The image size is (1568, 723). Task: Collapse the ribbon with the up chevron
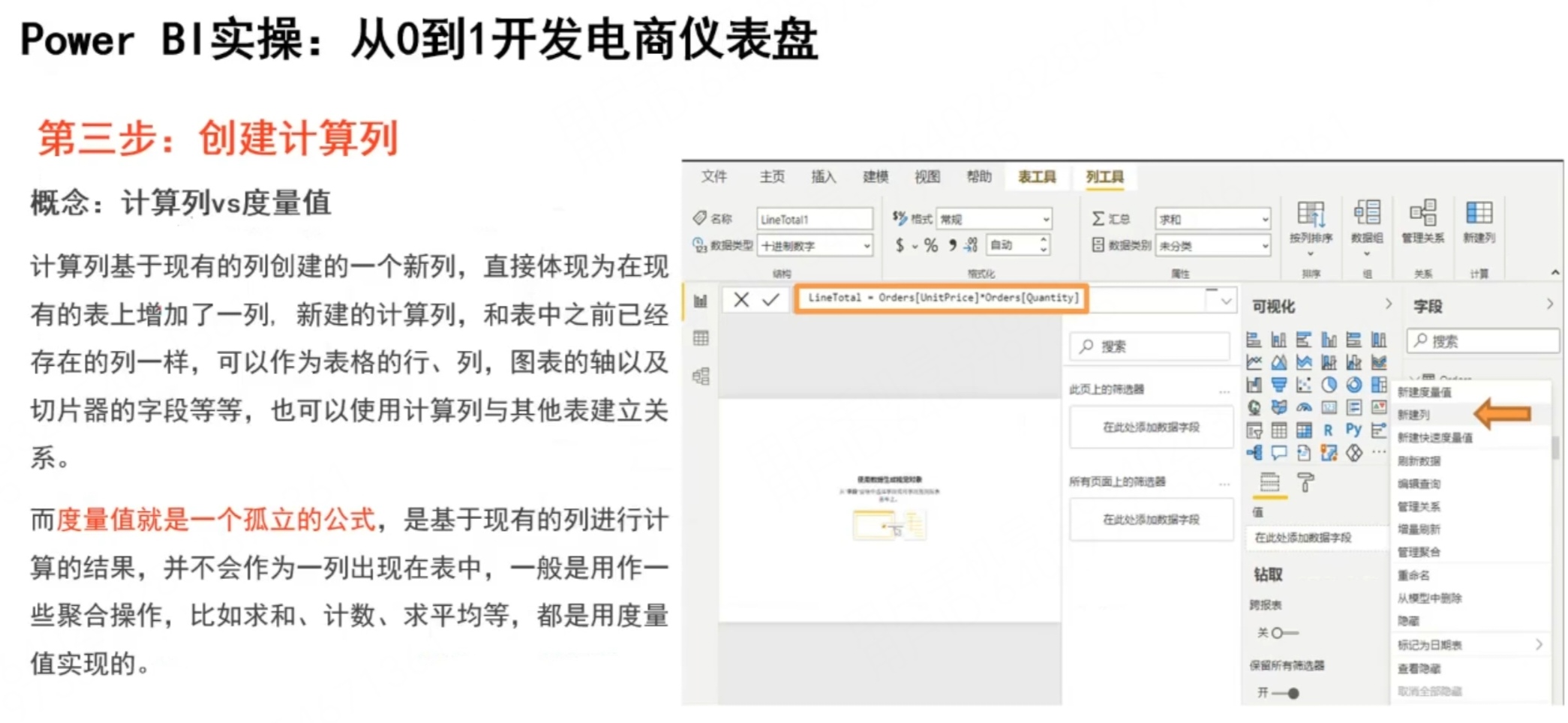[1555, 272]
